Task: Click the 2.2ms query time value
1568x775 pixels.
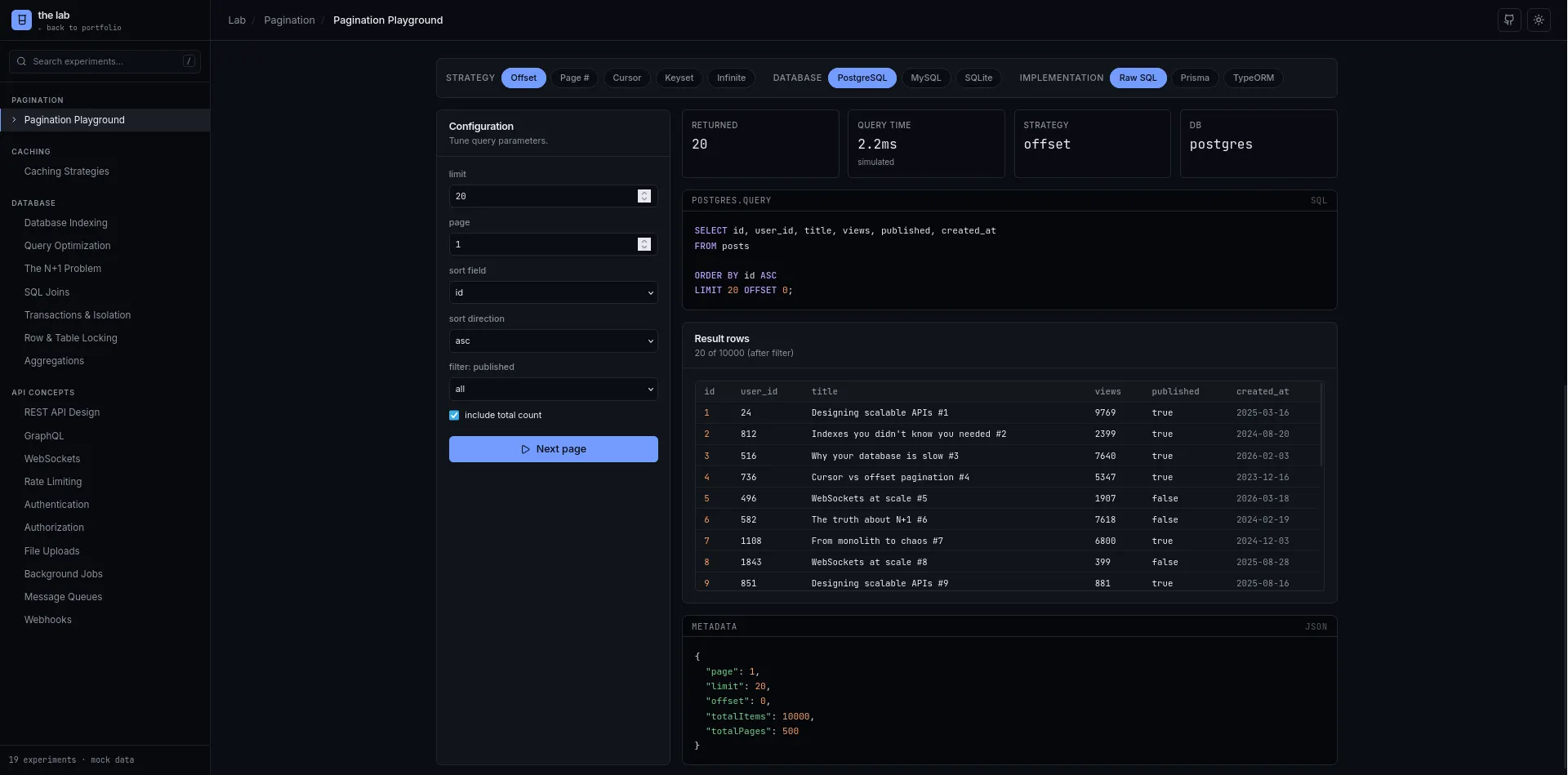Action: coord(877,145)
